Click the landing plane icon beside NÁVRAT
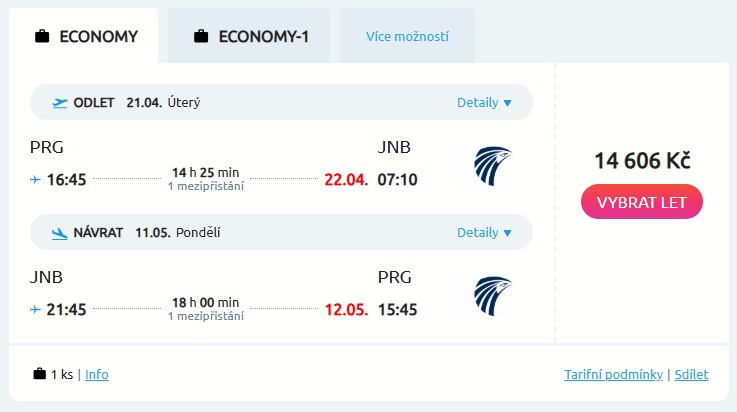737x412 pixels. [x=60, y=233]
